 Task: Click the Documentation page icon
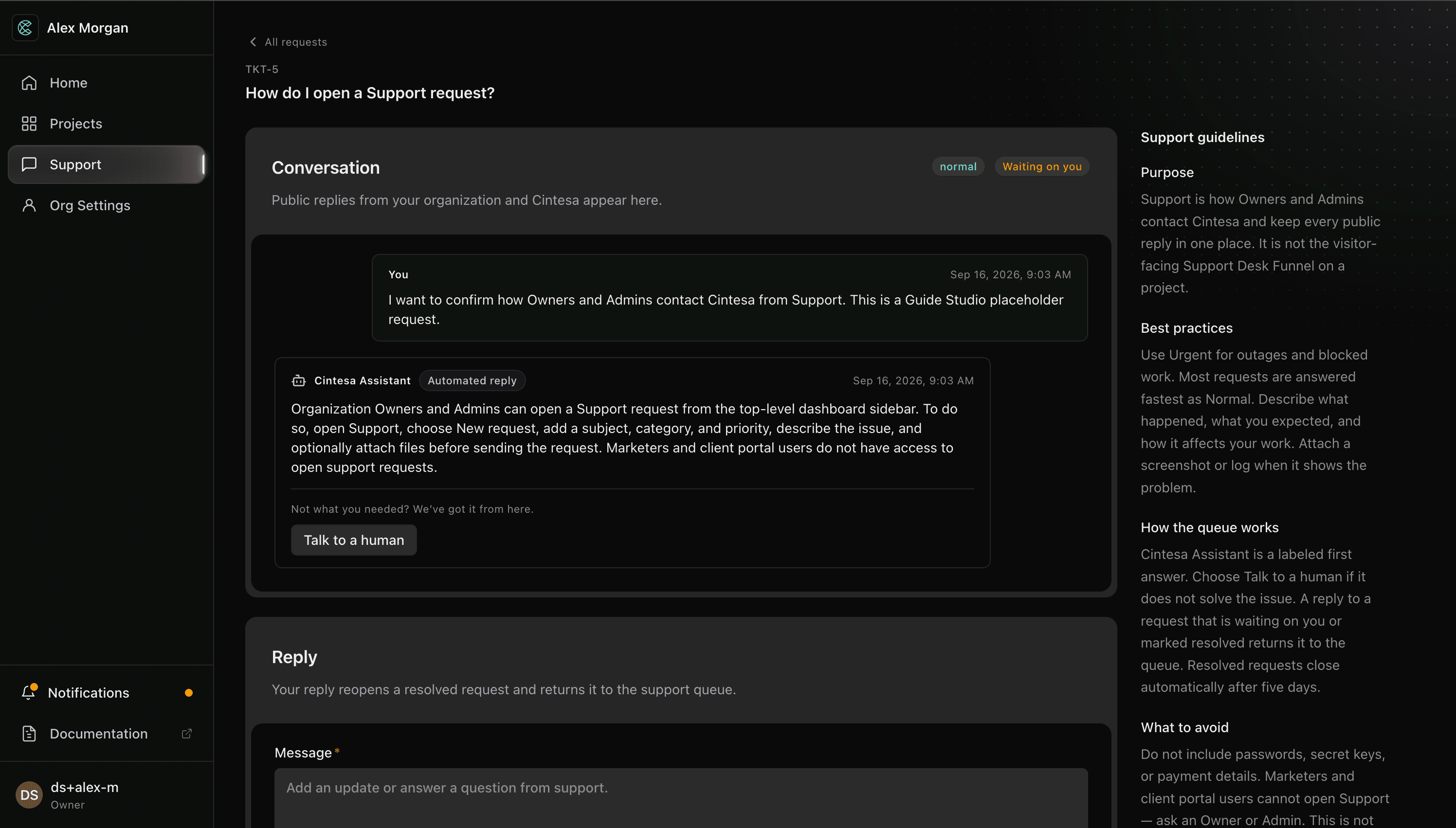(x=29, y=734)
